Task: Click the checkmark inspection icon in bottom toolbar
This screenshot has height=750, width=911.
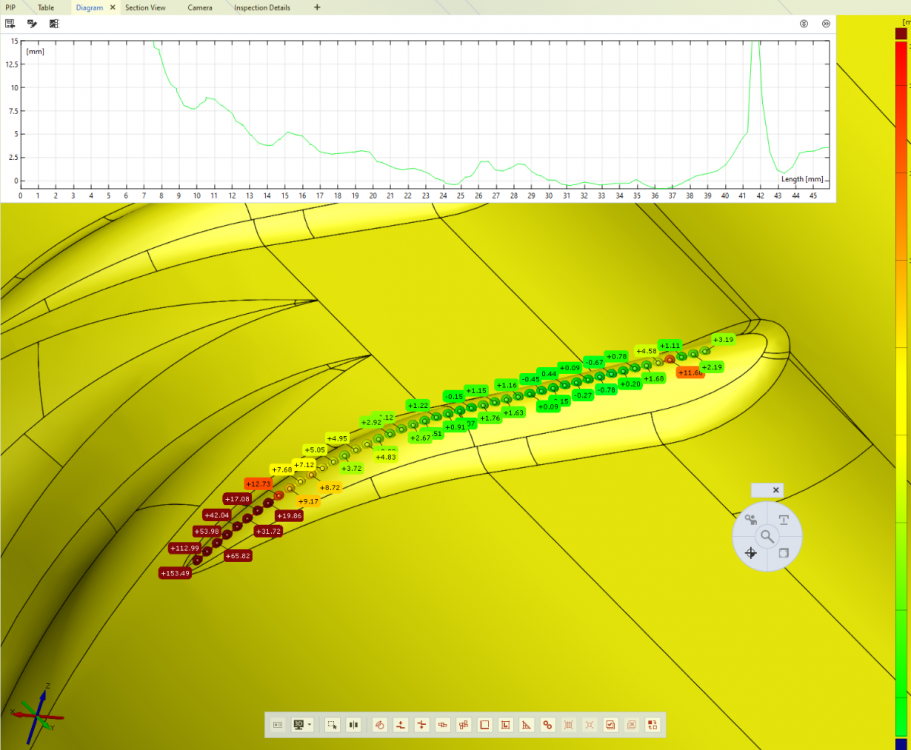Action: point(610,724)
